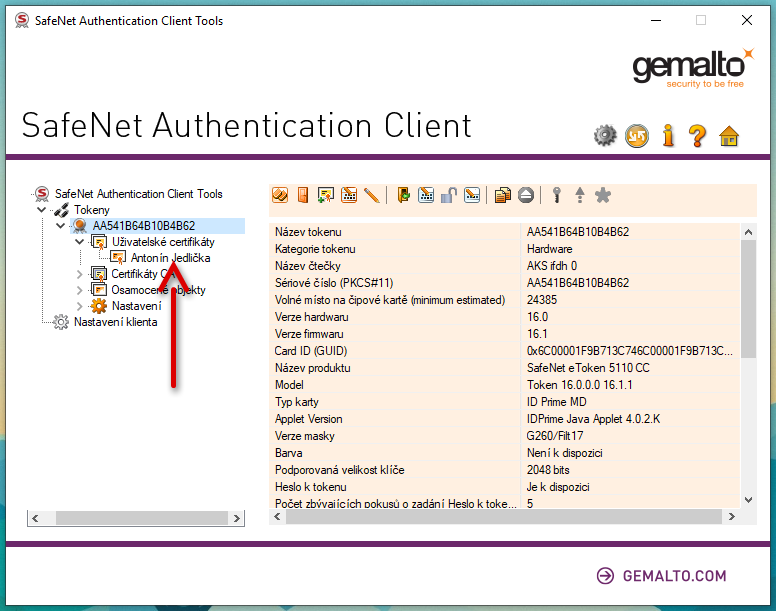The height and width of the screenshot is (611, 776).
Task: Click the pencil Rename Token icon
Action: point(372,195)
